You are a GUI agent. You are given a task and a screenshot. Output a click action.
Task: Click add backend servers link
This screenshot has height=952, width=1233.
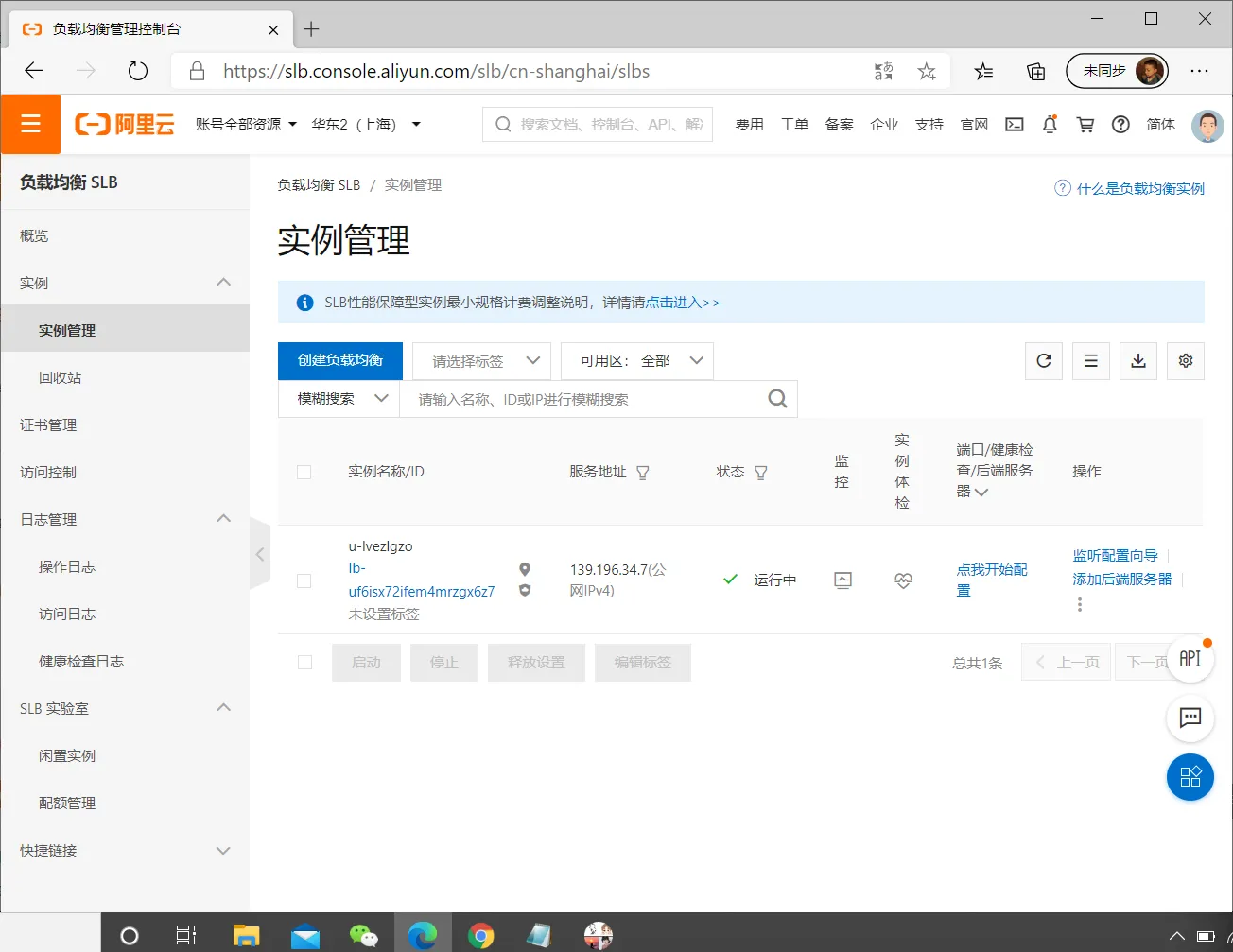click(1121, 579)
